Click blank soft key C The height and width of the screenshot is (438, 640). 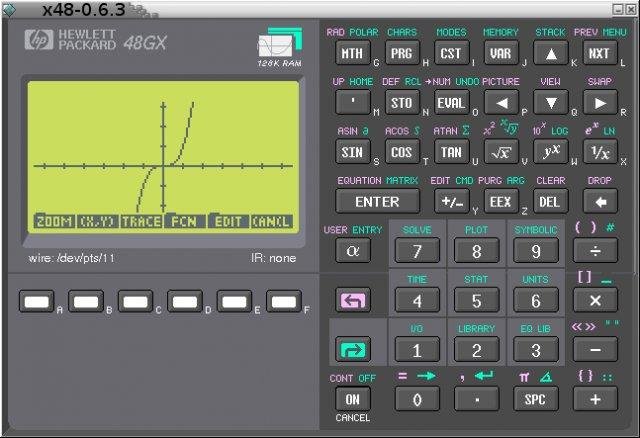click(x=135, y=302)
